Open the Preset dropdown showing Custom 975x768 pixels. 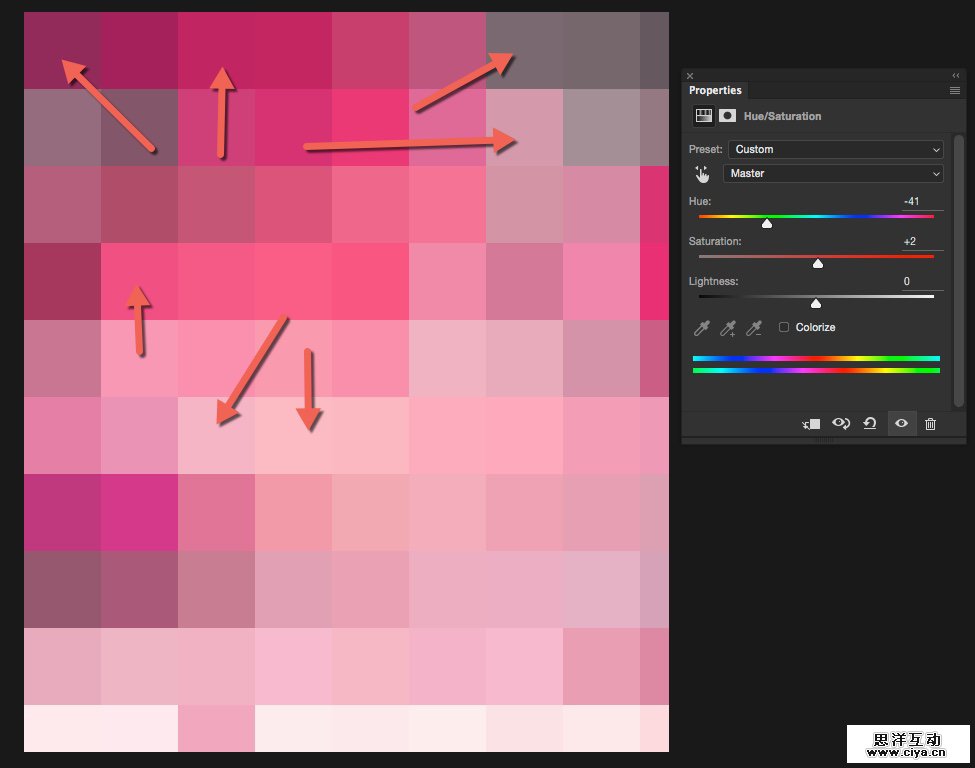coord(836,149)
